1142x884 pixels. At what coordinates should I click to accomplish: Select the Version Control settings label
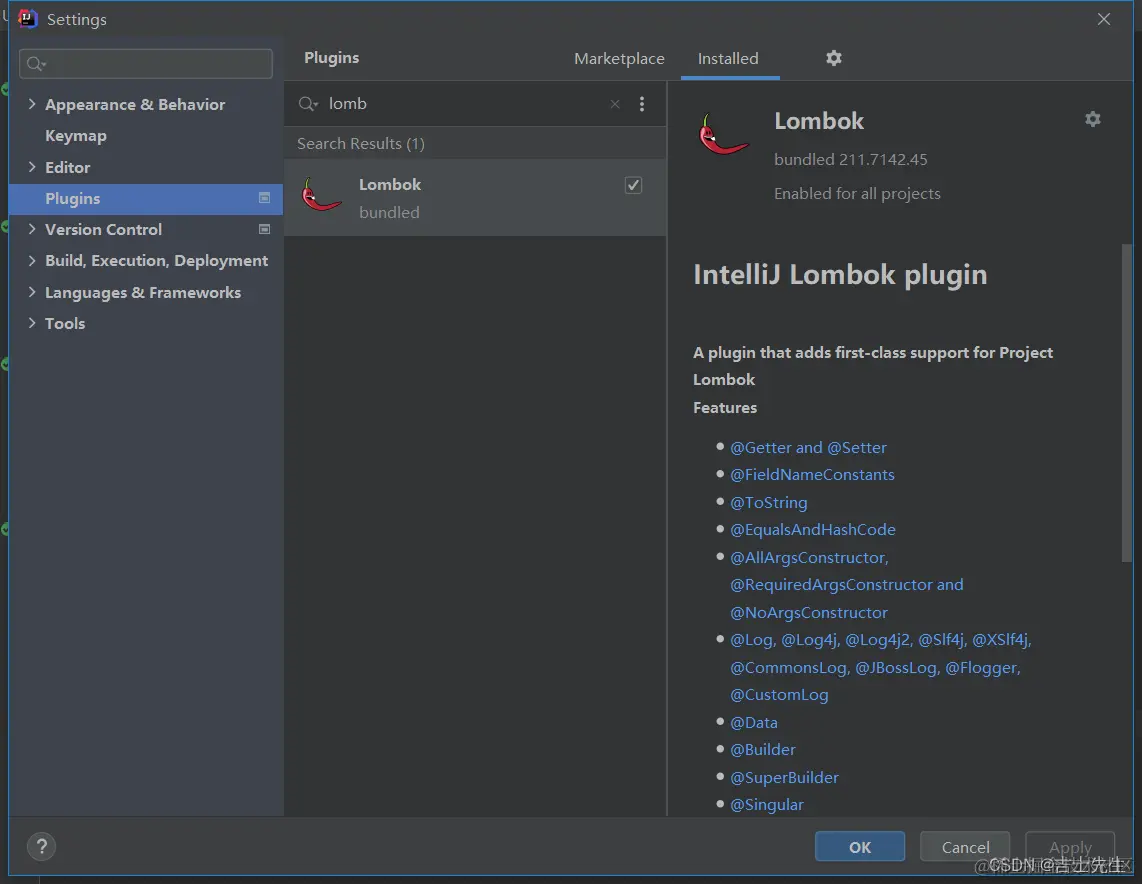pos(103,229)
